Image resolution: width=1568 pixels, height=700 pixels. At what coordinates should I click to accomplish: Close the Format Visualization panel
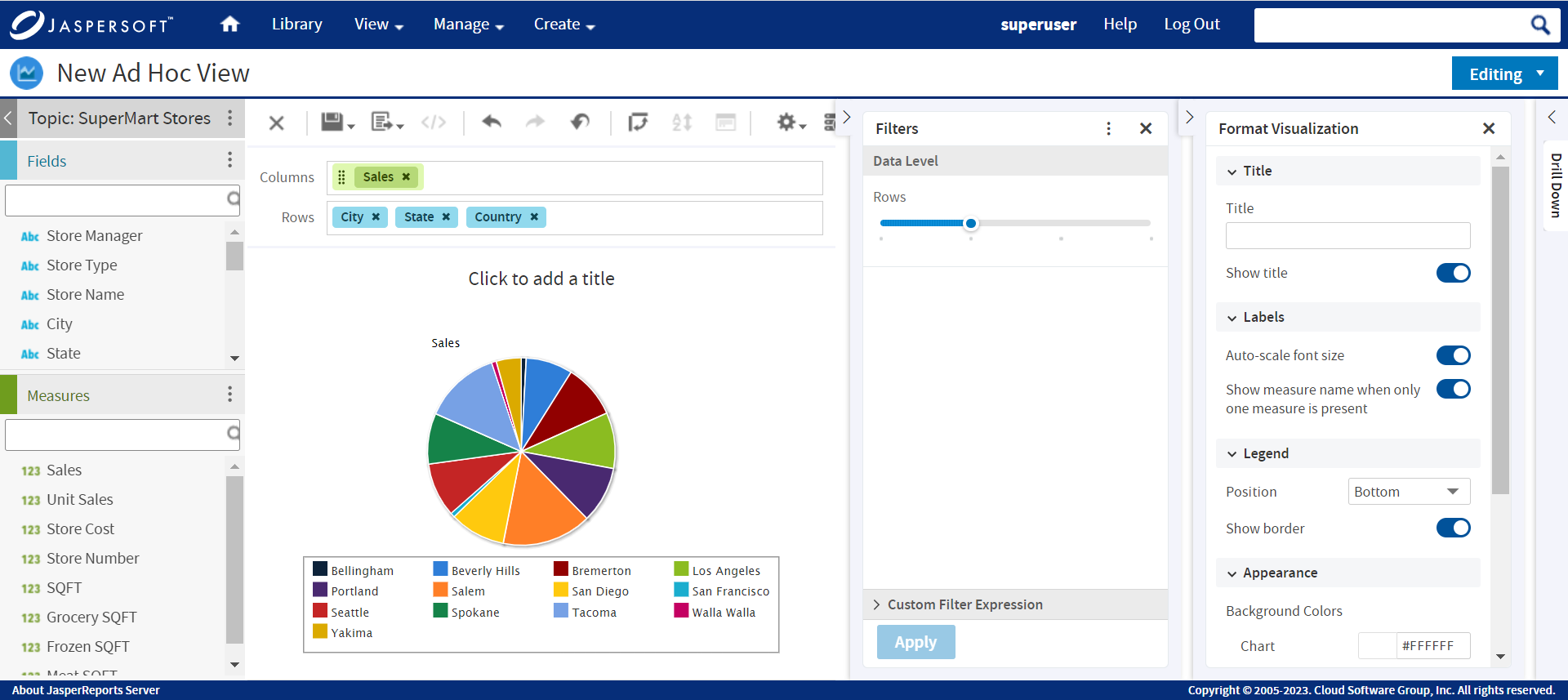[1489, 128]
